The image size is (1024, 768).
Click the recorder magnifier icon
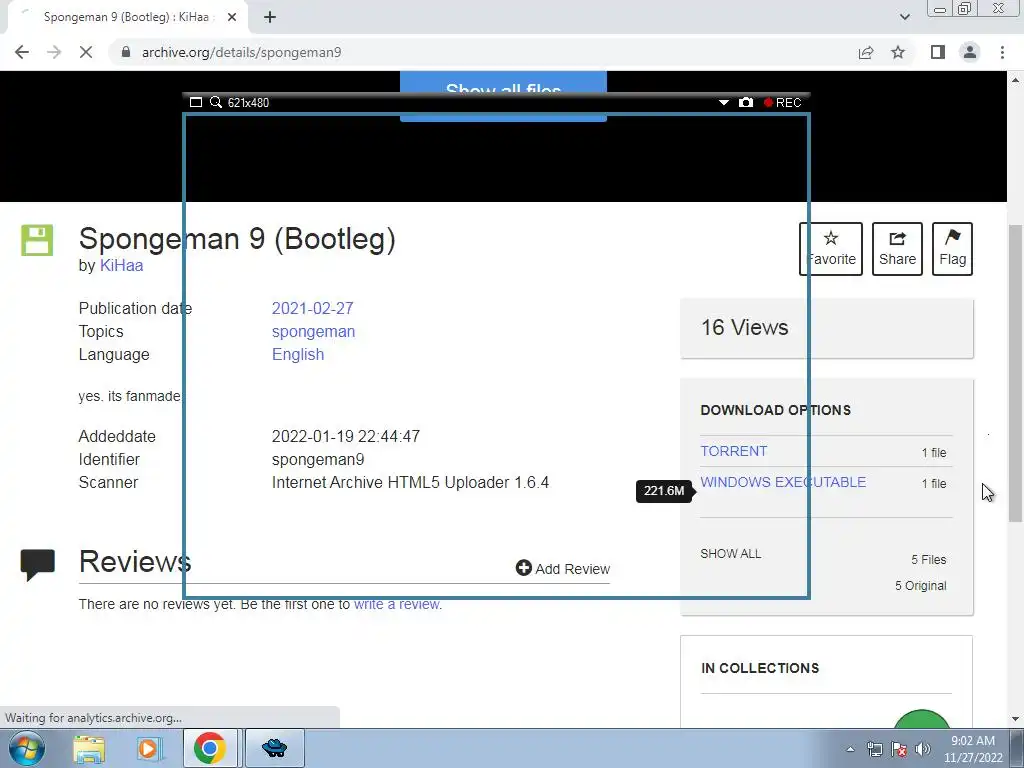tap(216, 102)
